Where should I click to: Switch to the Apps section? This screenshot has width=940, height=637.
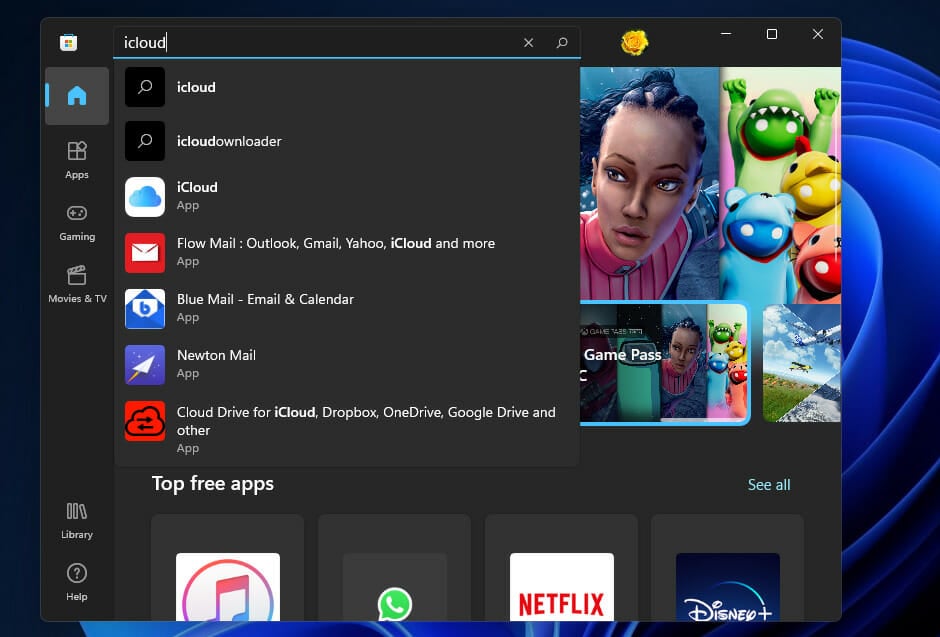click(x=77, y=160)
